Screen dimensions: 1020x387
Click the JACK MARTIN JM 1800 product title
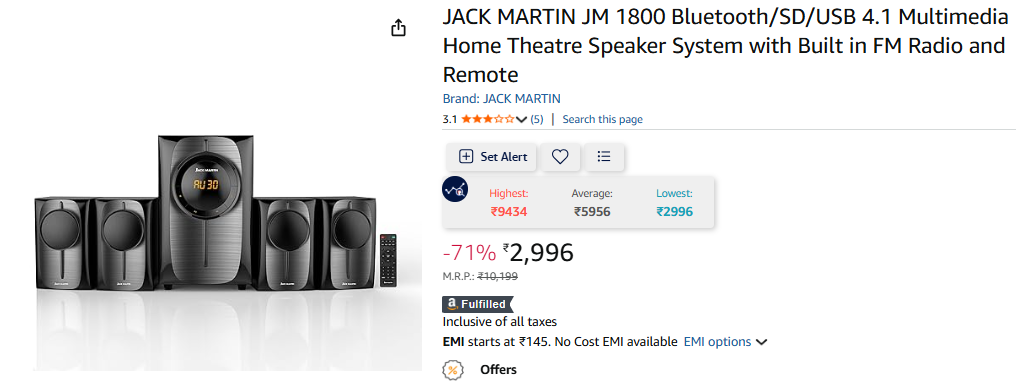point(725,46)
